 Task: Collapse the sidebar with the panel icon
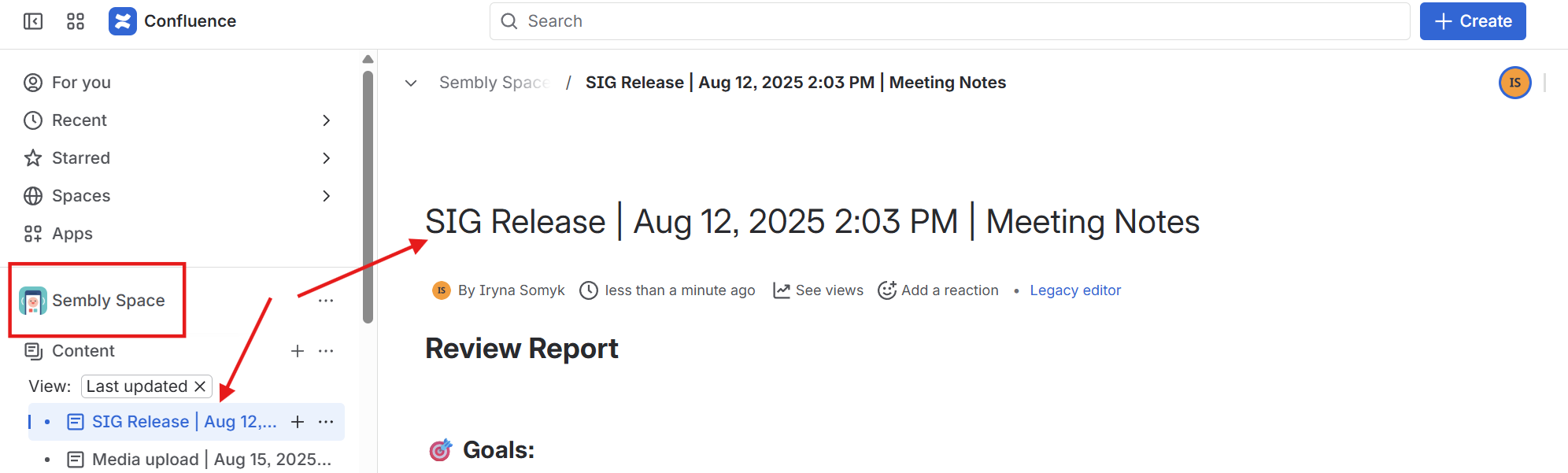33,21
